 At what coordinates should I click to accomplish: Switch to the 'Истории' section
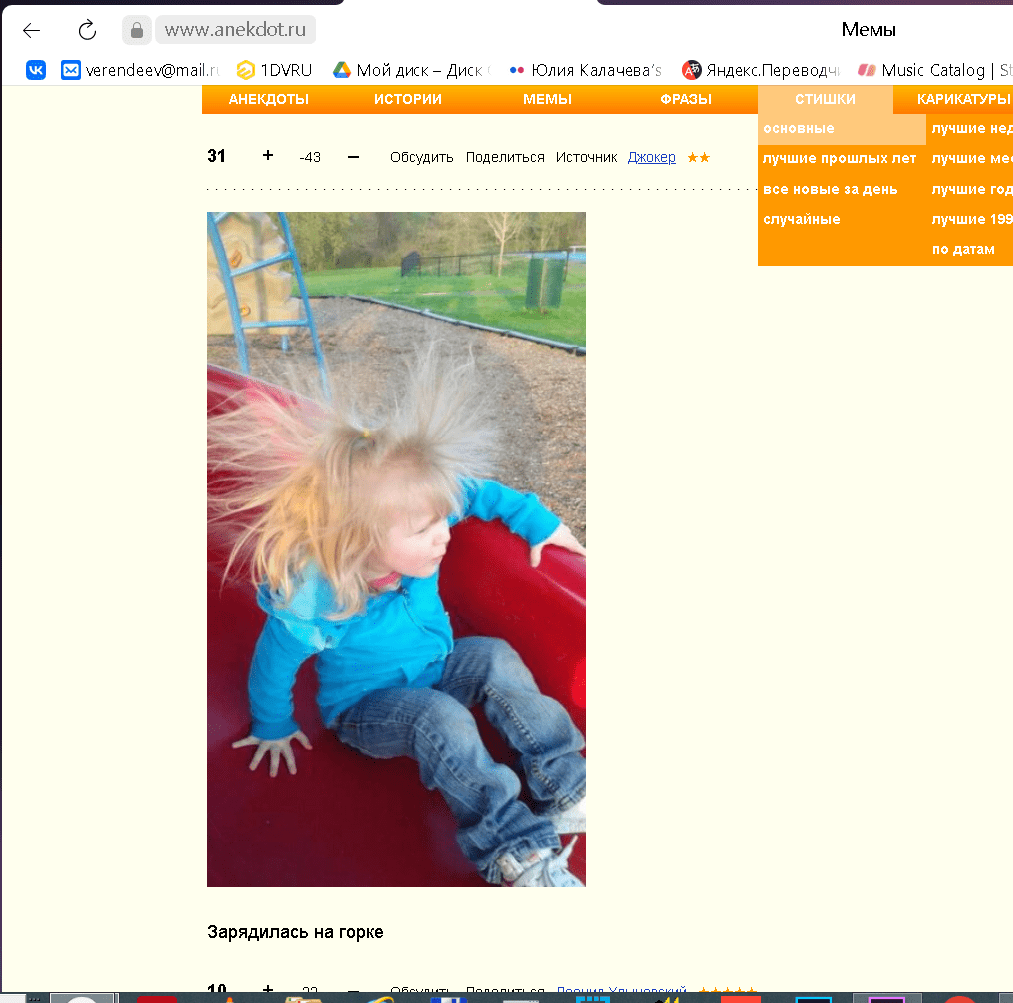(x=408, y=99)
